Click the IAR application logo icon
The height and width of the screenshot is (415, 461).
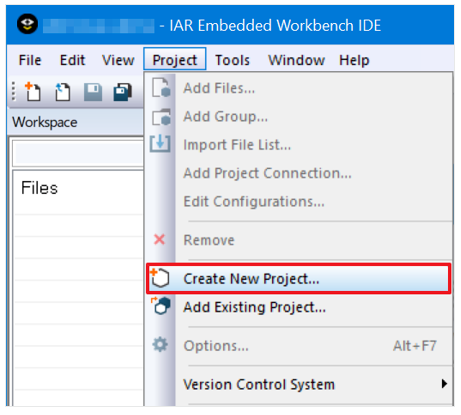point(27,24)
